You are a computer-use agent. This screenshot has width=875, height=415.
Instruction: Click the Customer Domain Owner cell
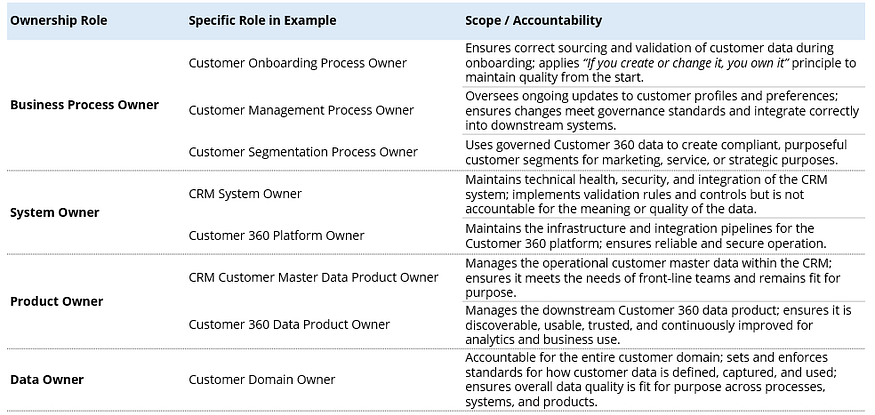tap(262, 380)
